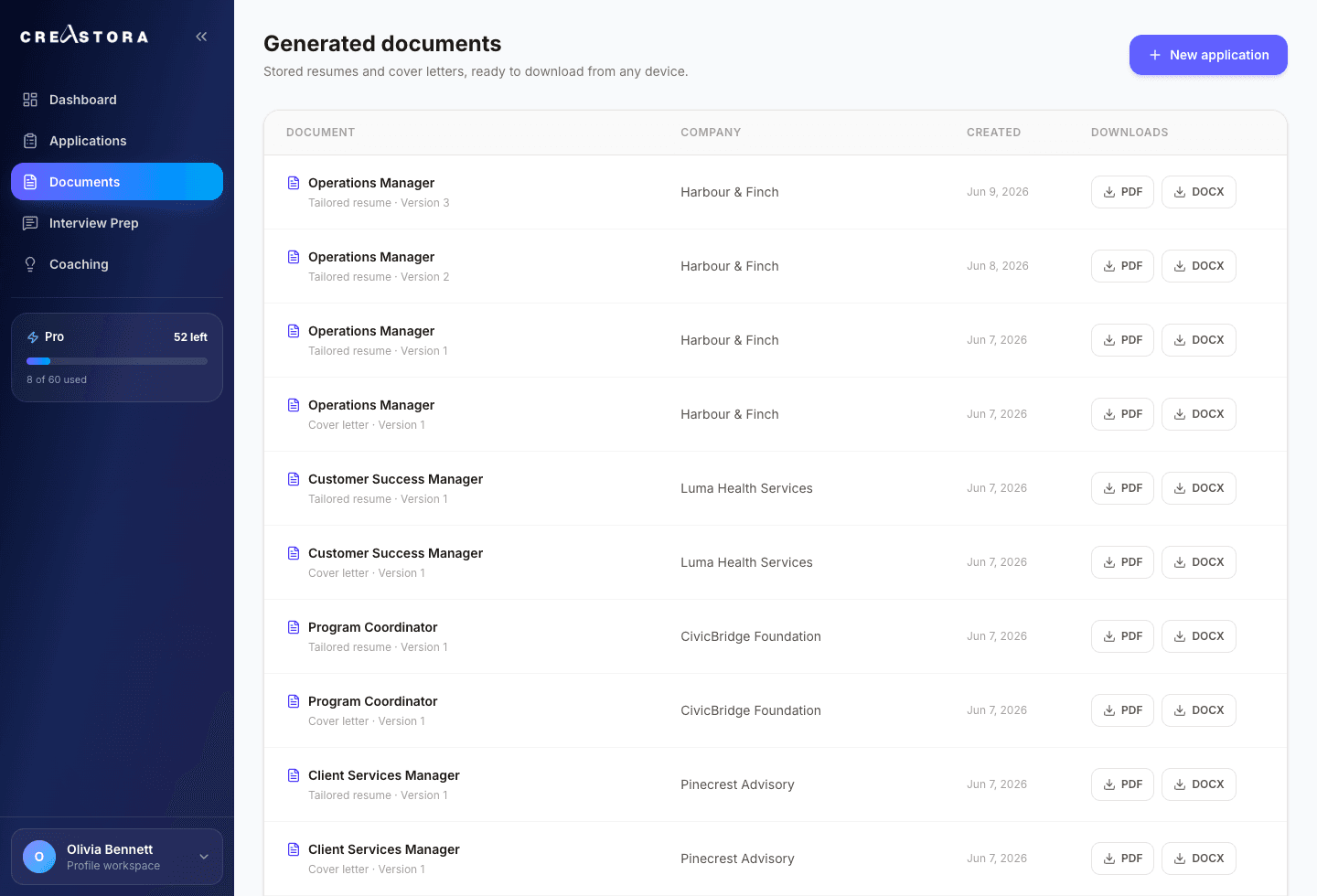Download PDF of Operations Manager resume Version 3

[x=1122, y=192]
